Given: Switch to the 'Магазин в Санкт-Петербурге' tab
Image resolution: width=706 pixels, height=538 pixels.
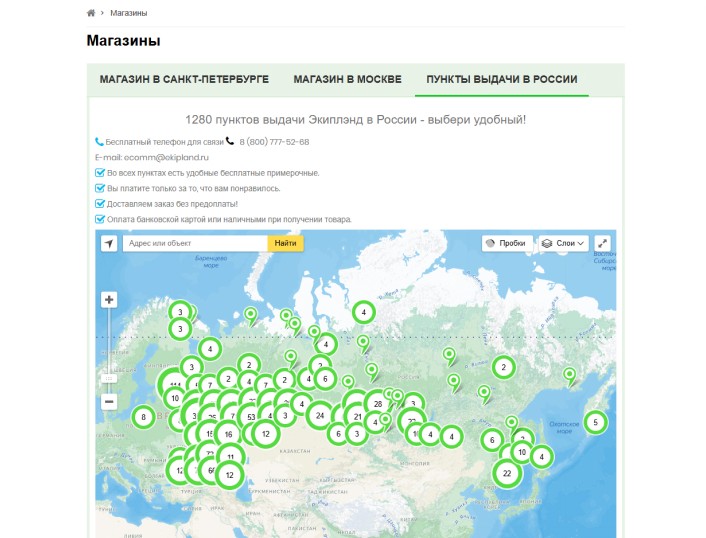Looking at the screenshot, I should click(x=185, y=79).
